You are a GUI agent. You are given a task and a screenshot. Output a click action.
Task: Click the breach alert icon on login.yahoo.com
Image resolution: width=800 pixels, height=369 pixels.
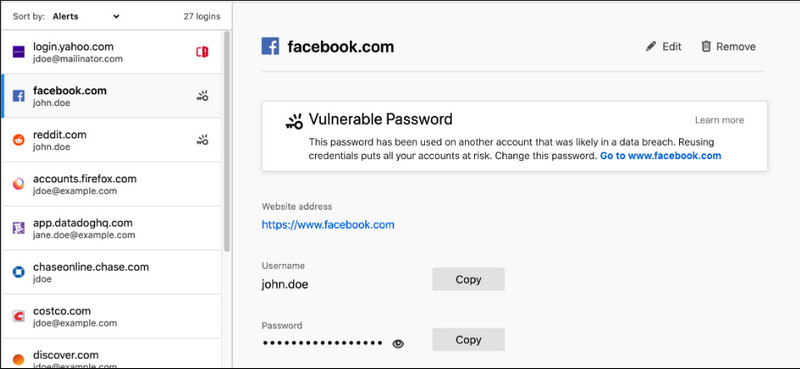(x=202, y=52)
